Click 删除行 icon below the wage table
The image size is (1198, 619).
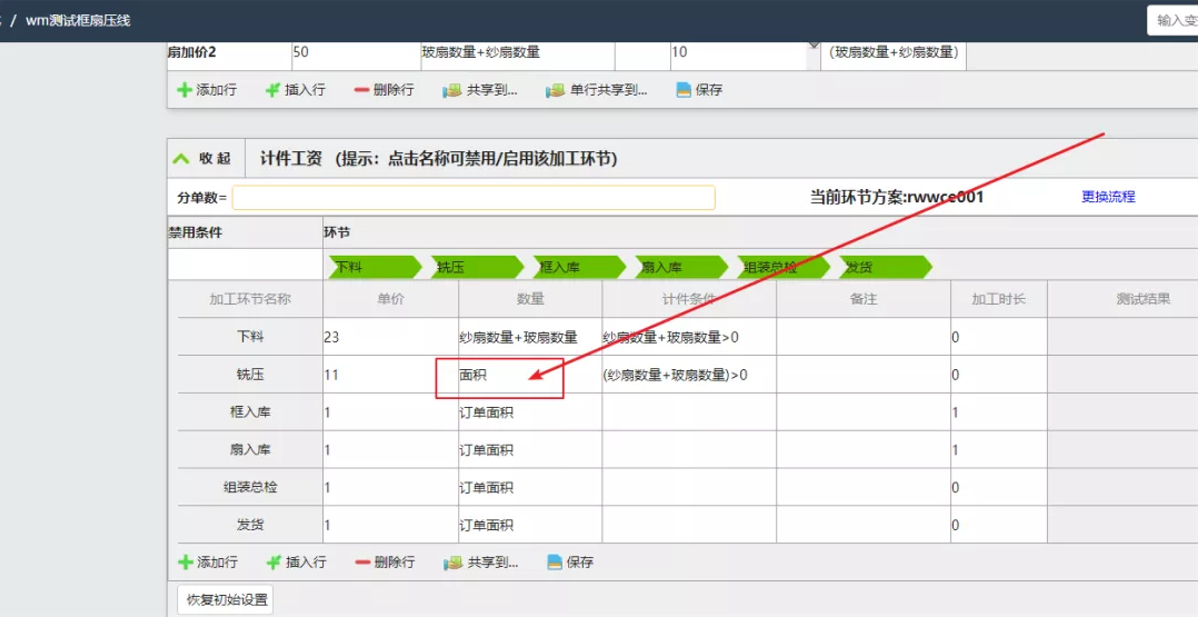[362, 562]
